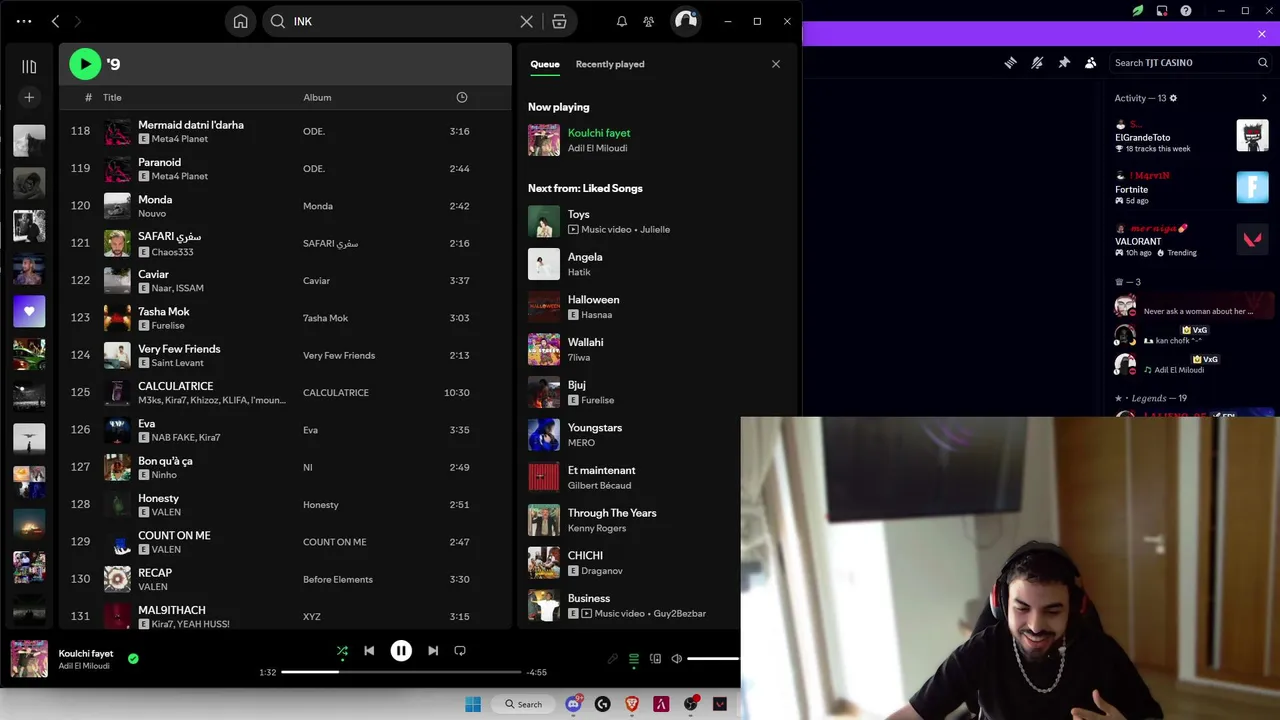Image resolution: width=1280 pixels, height=720 pixels.
Task: Open Discord from the taskbar
Action: (x=574, y=704)
